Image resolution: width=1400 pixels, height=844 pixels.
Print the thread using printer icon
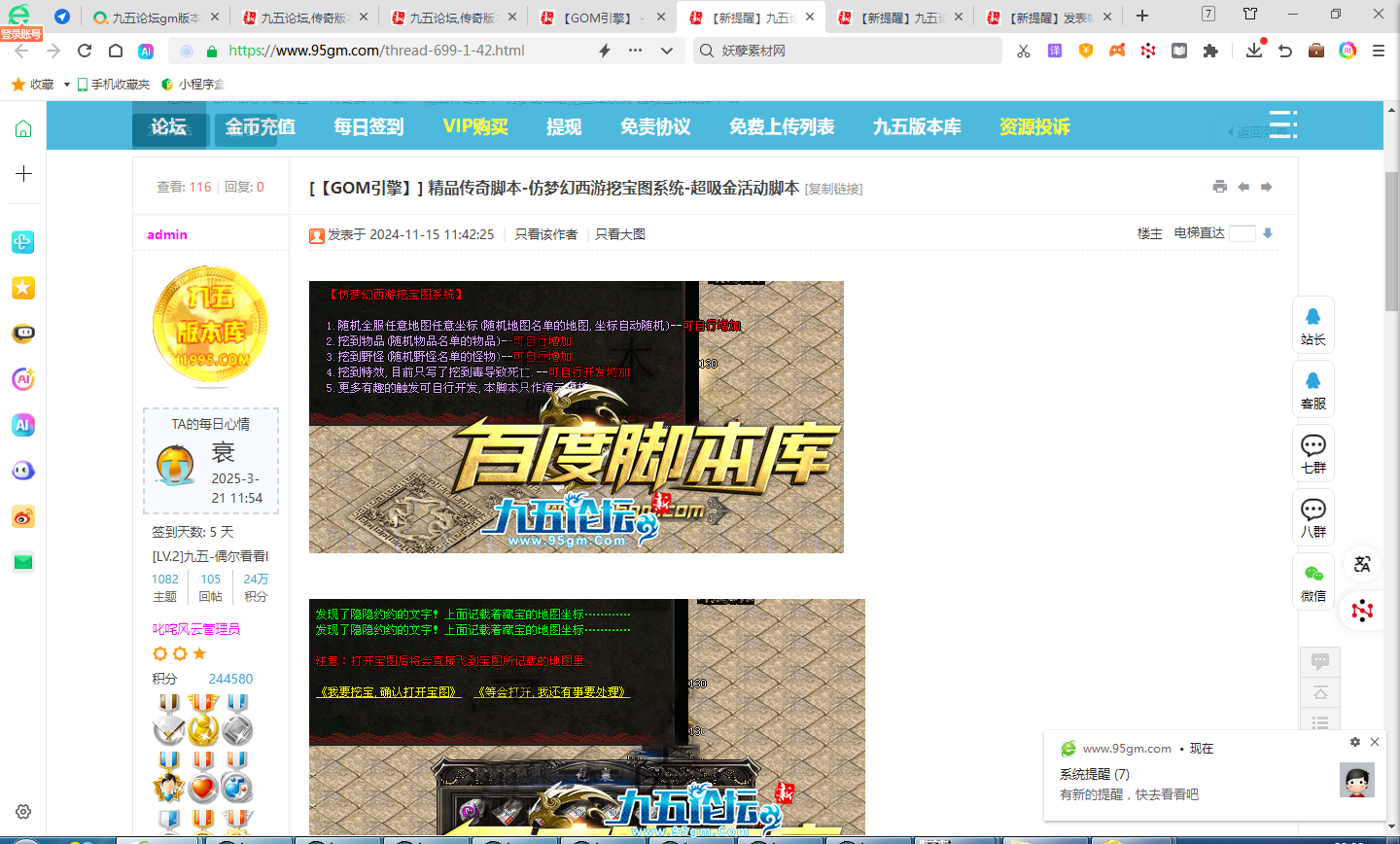coord(1220,187)
